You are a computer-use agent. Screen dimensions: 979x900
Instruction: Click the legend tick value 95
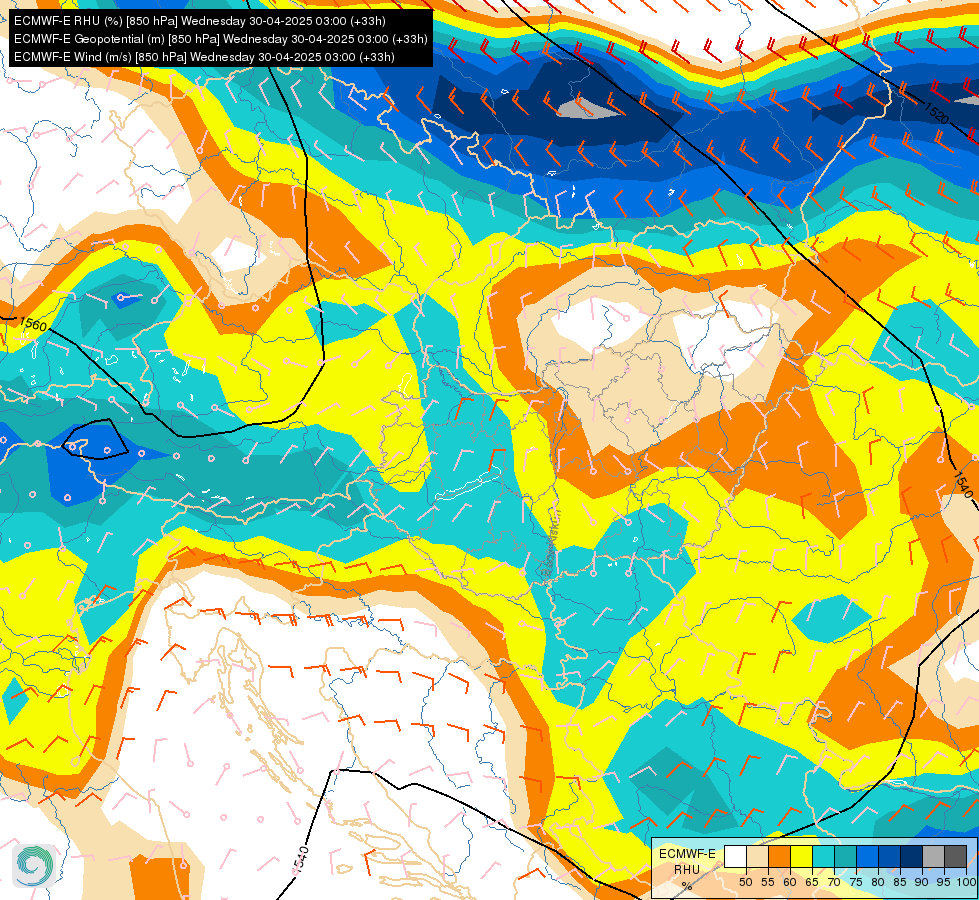point(943,882)
